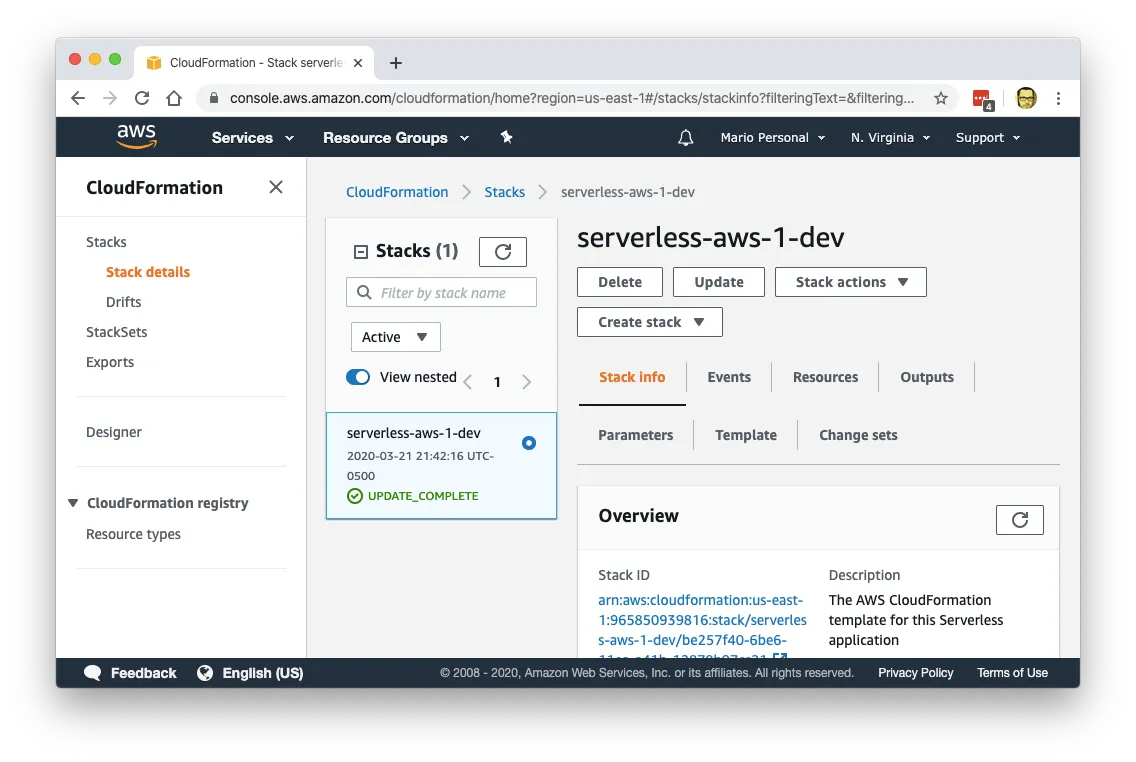1136x762 pixels.
Task: Open the Terms of Use link
Action: pos(1012,673)
